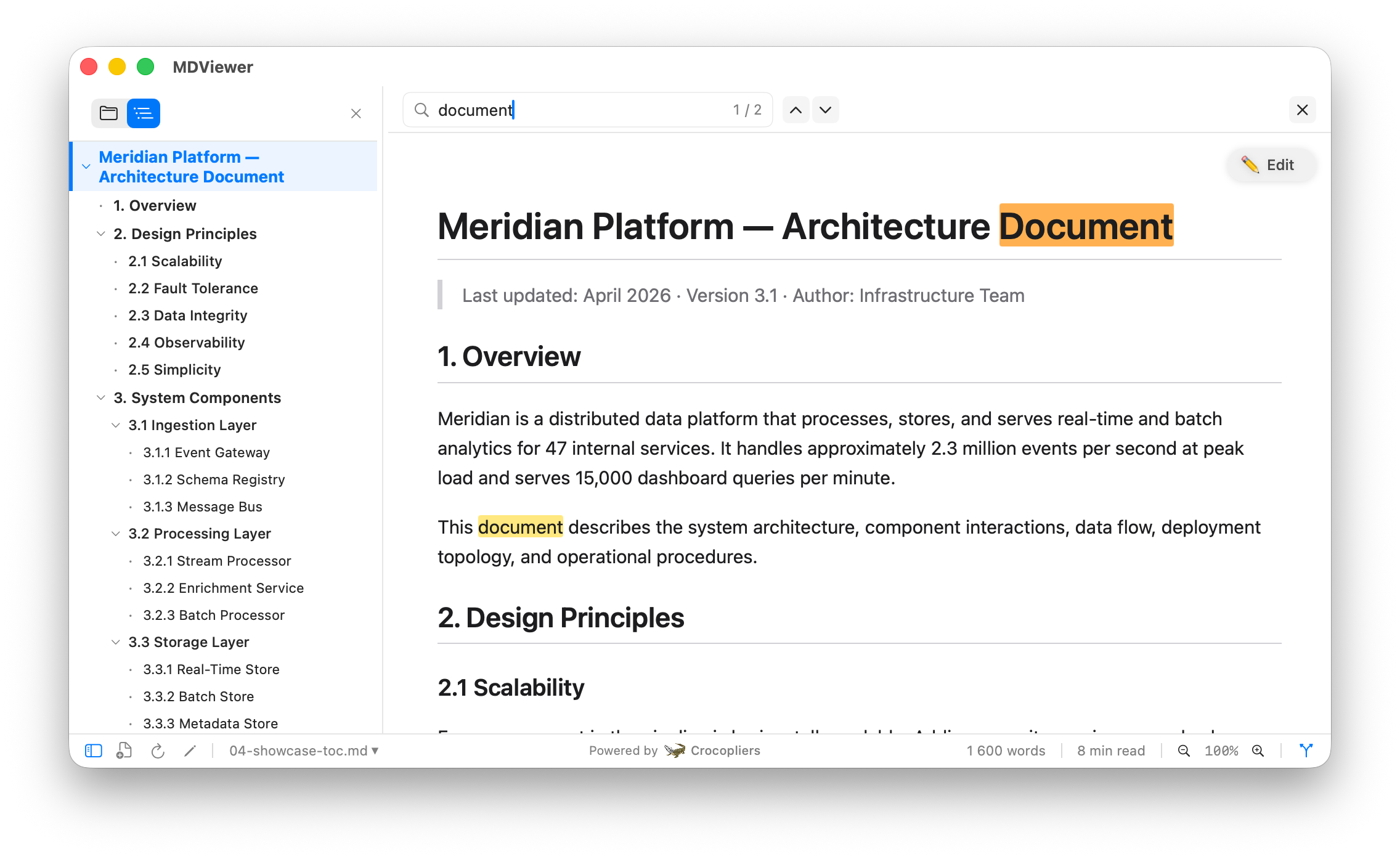Click 3.2 Processing Layer outline label
Viewport: 1400px width, 859px height.
(200, 533)
